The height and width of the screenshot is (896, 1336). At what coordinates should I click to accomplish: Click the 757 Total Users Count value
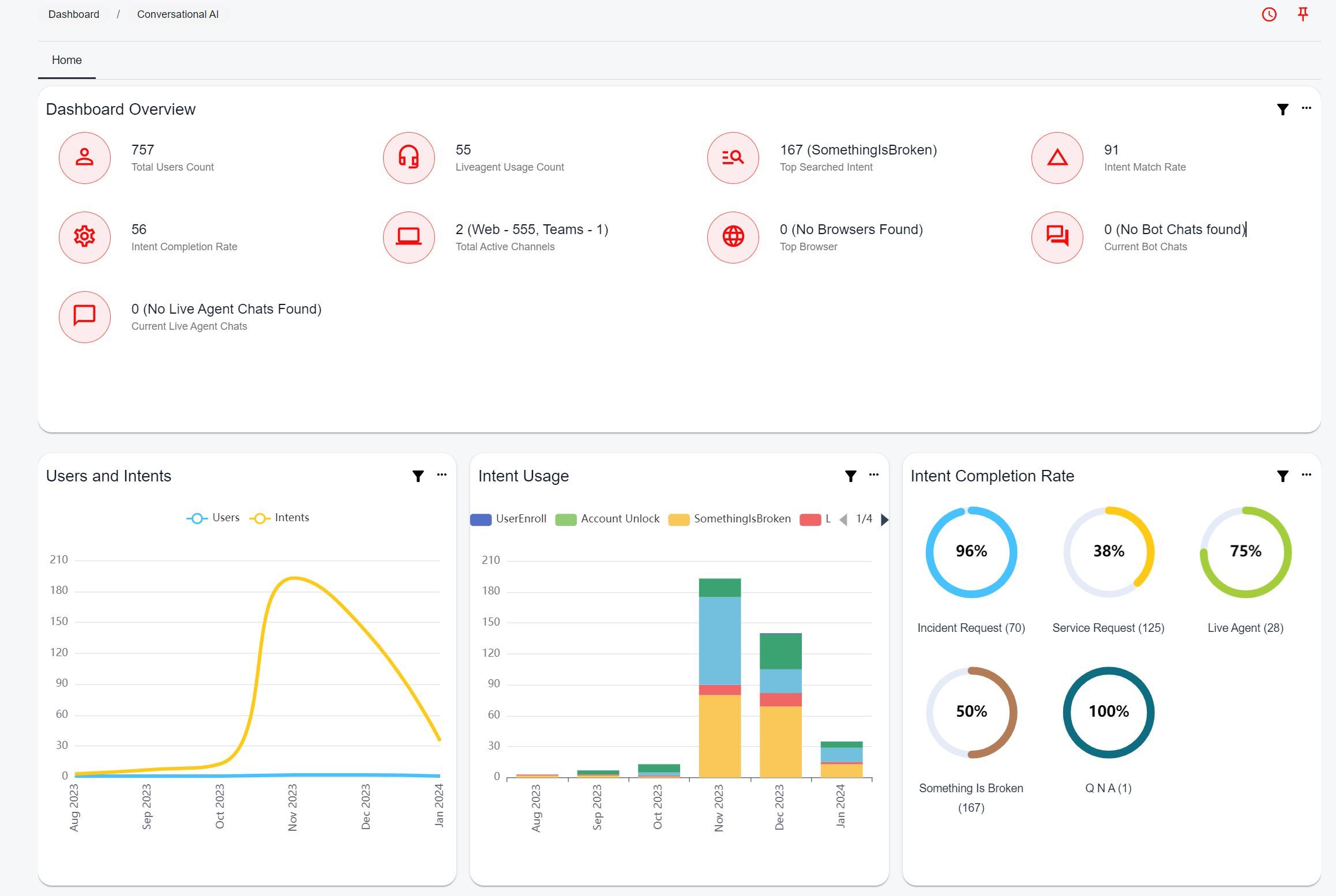click(x=142, y=150)
